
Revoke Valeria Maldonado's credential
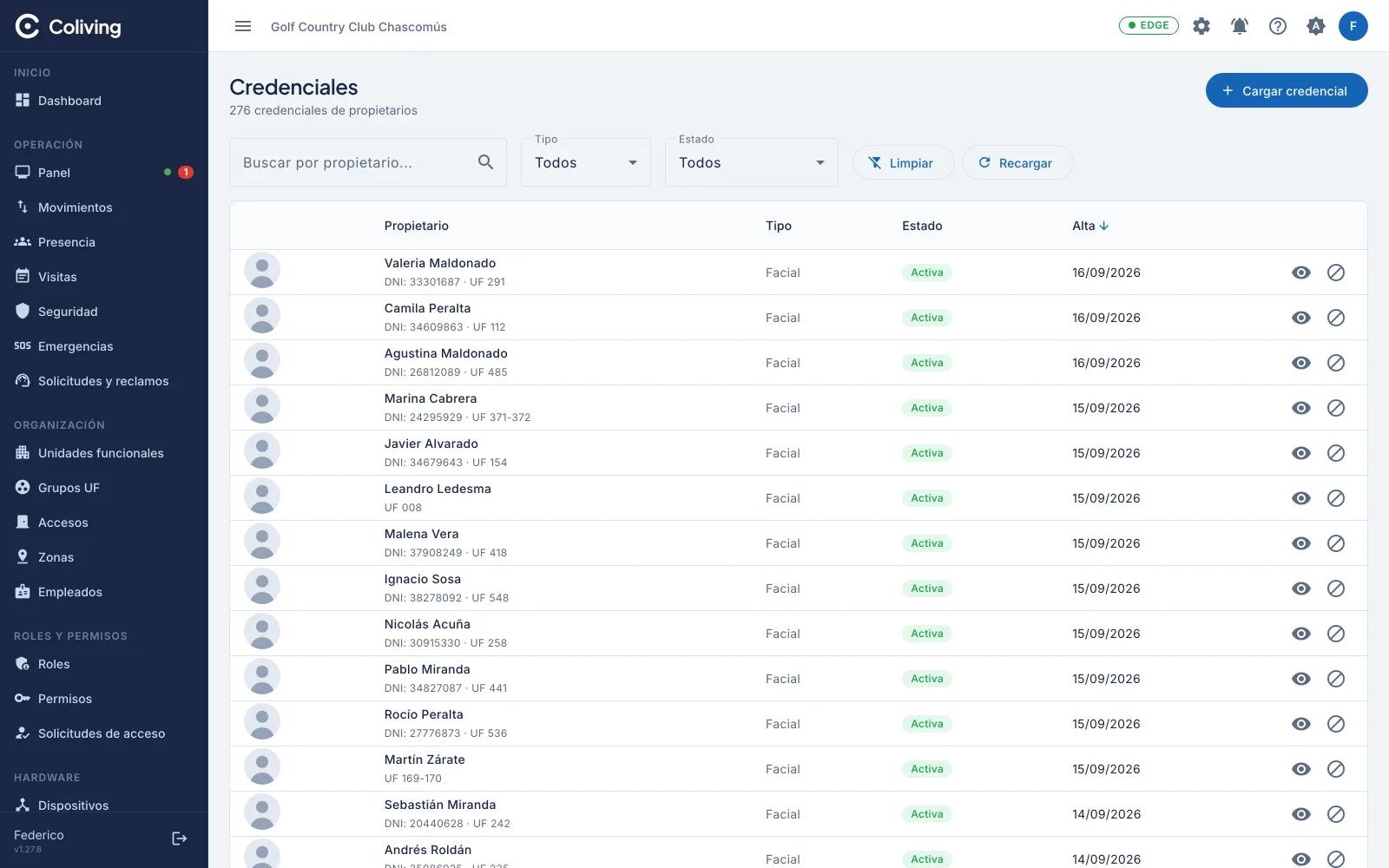point(1336,273)
